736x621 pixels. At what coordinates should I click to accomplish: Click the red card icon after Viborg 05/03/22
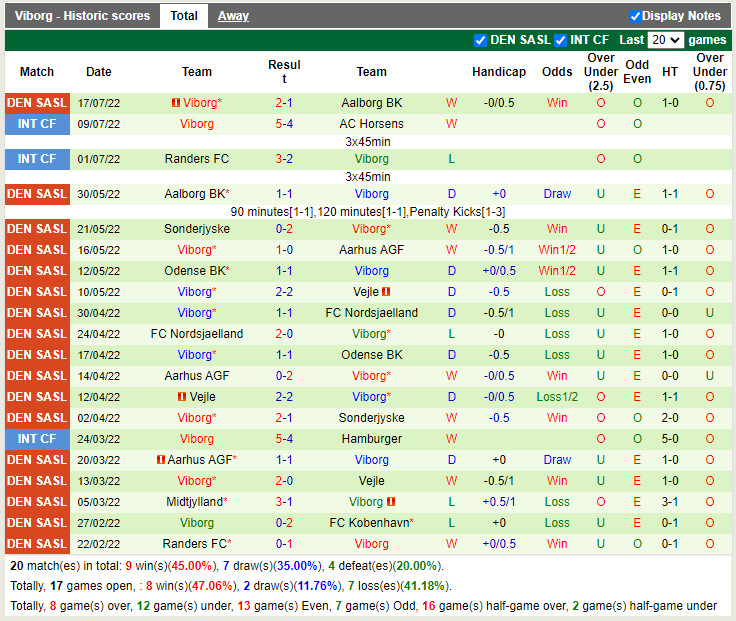[x=391, y=502]
